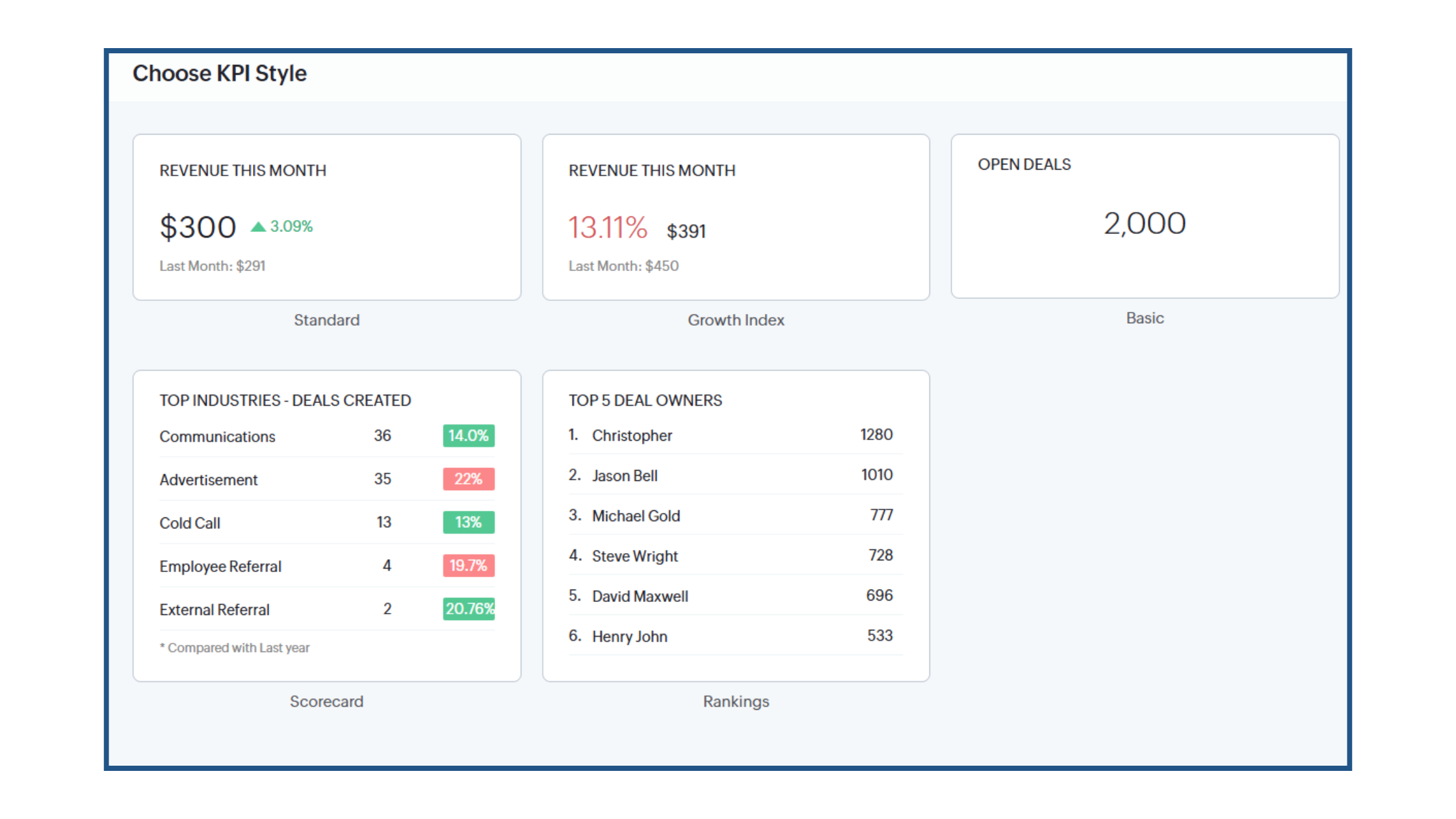Click the green 13% Cold Call badge
This screenshot has height=819, width=1456.
click(x=469, y=522)
